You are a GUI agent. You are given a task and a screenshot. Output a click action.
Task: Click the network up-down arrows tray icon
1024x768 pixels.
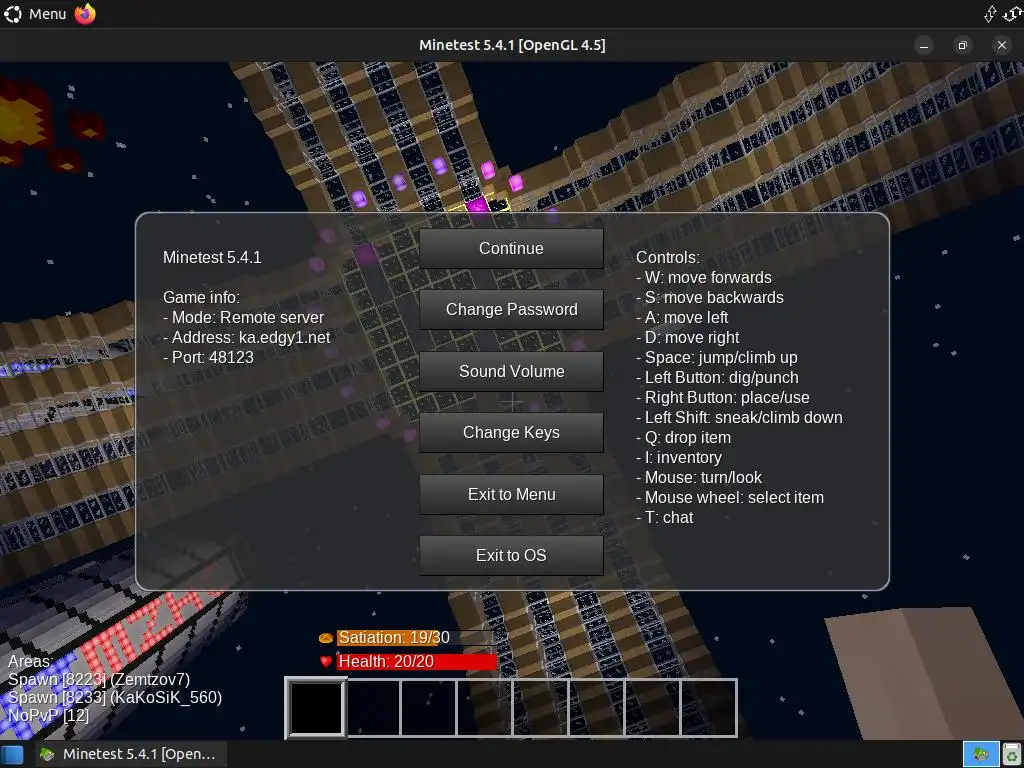point(990,14)
